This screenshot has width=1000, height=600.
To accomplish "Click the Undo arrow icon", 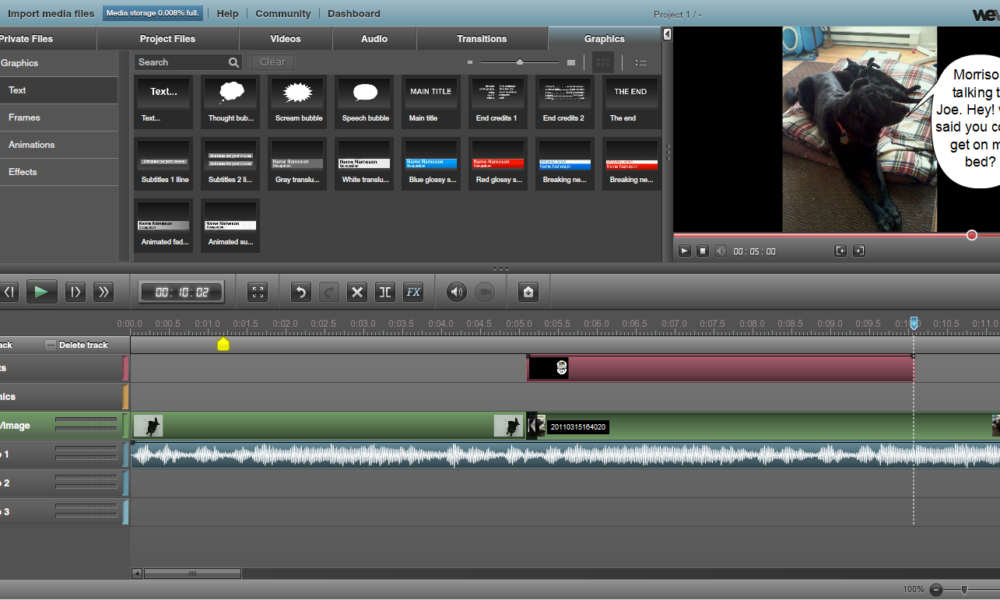I will tap(300, 292).
